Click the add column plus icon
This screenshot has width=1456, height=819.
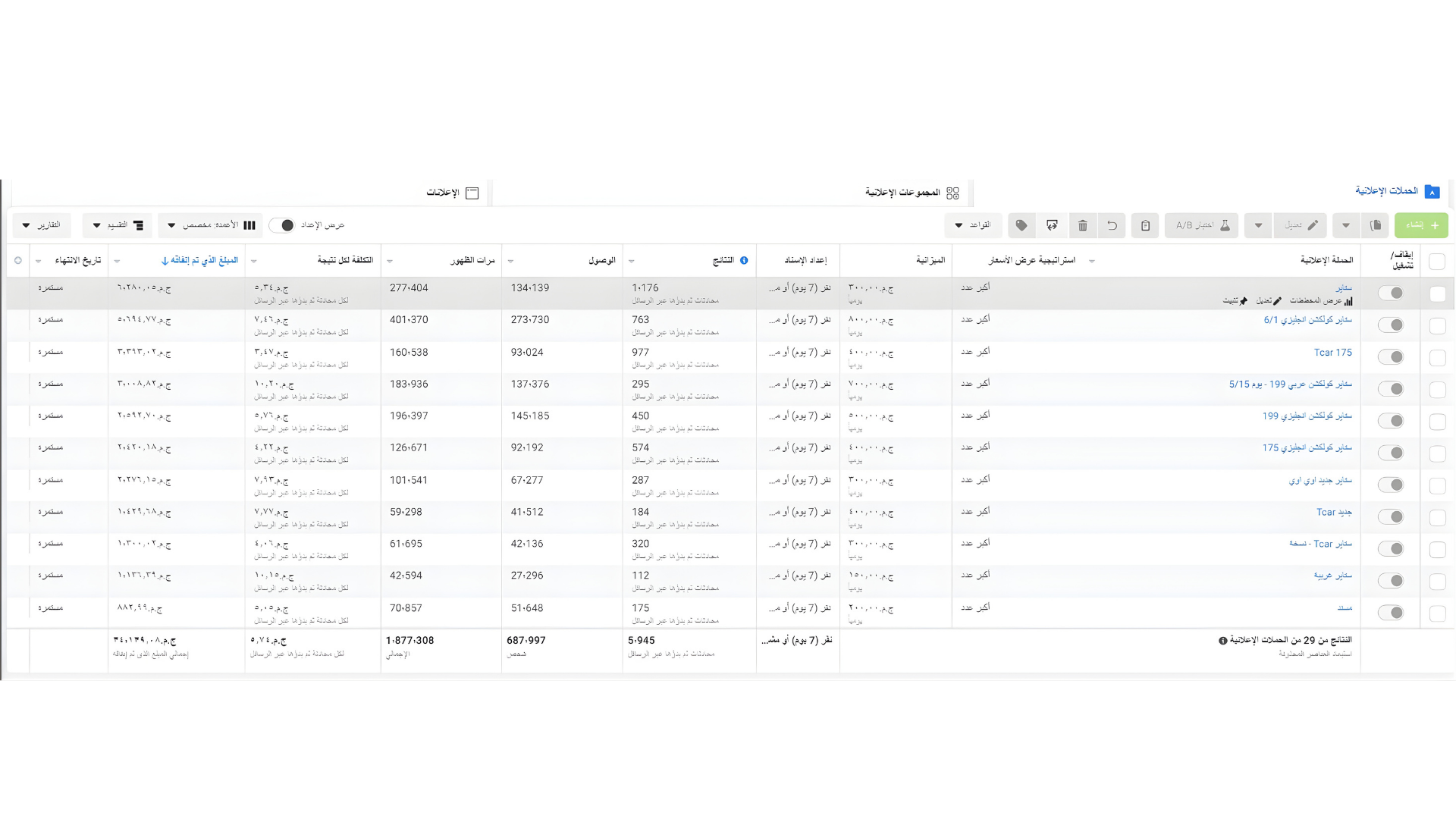[x=18, y=260]
